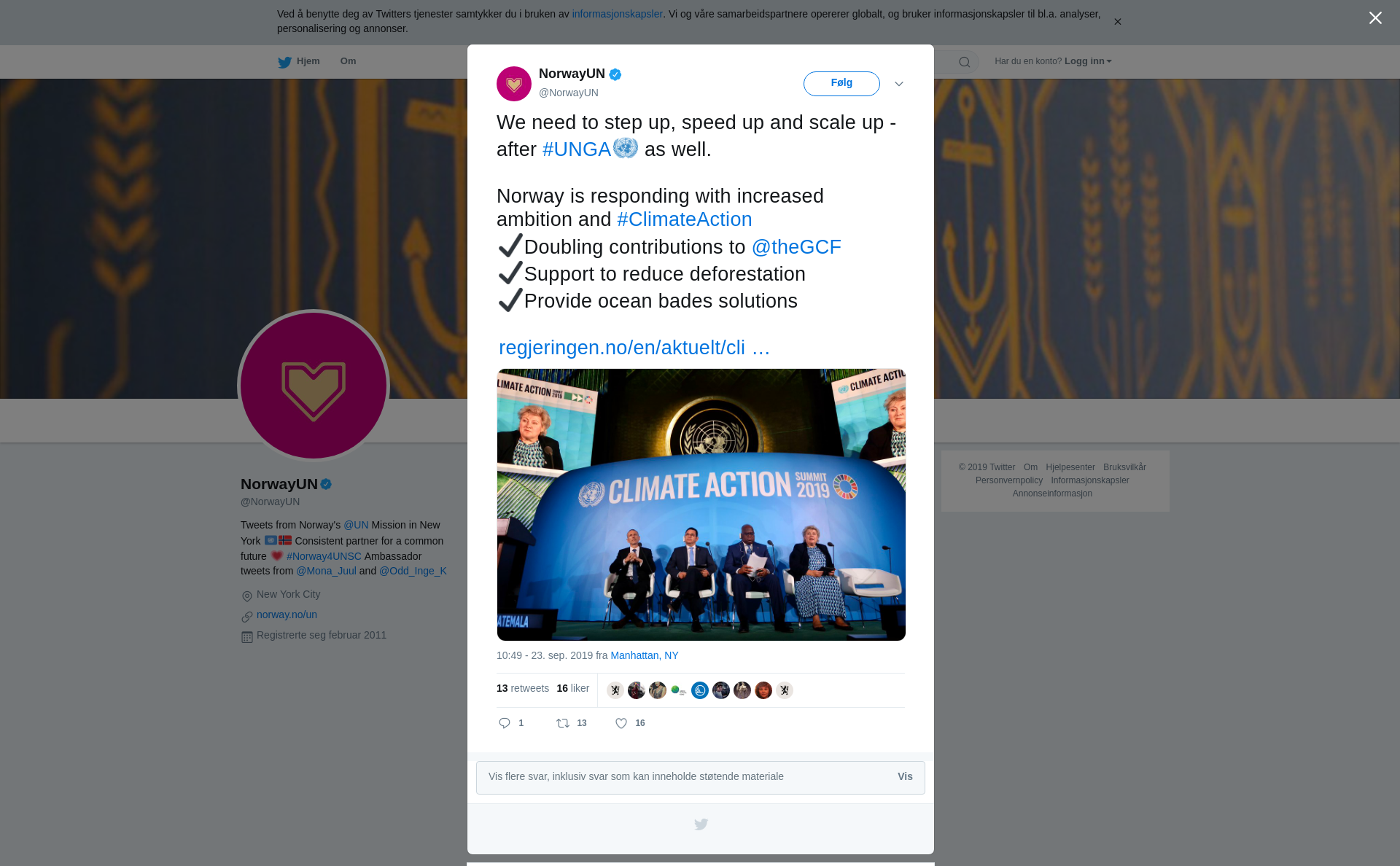
Task: Click the retweet arrows icon
Action: (x=563, y=723)
